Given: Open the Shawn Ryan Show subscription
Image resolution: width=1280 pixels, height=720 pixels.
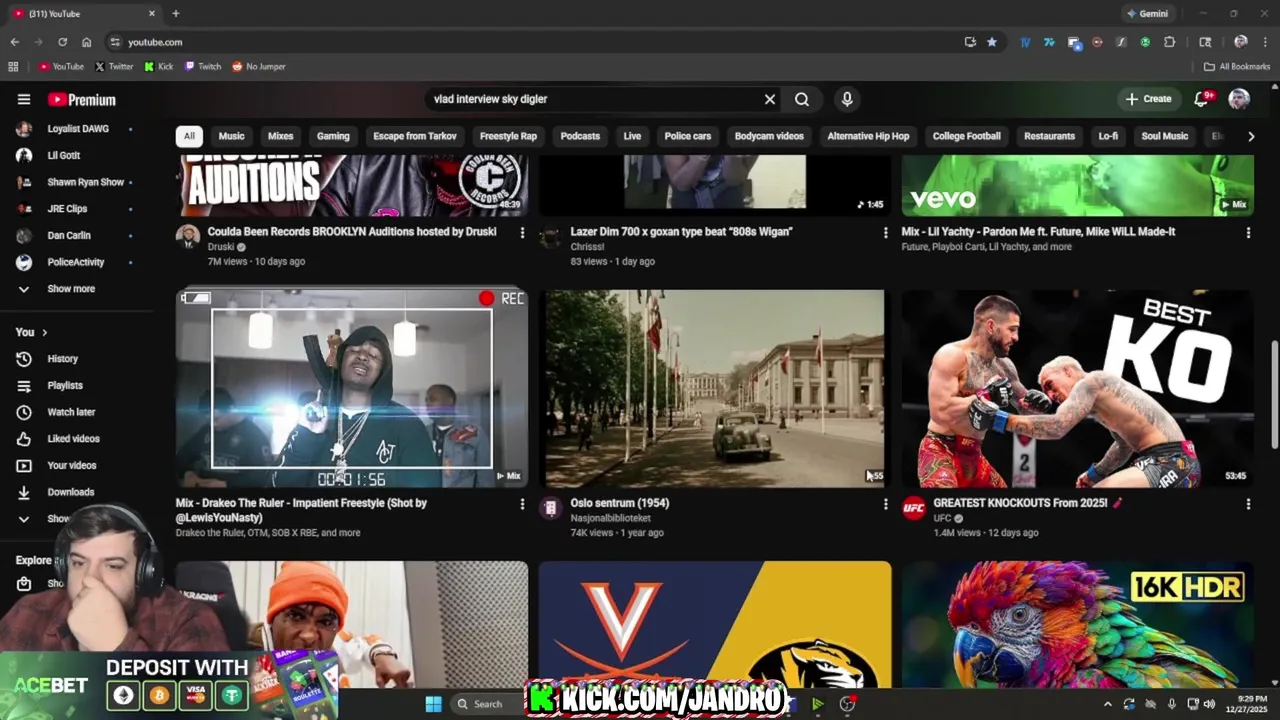Looking at the screenshot, I should (85, 182).
